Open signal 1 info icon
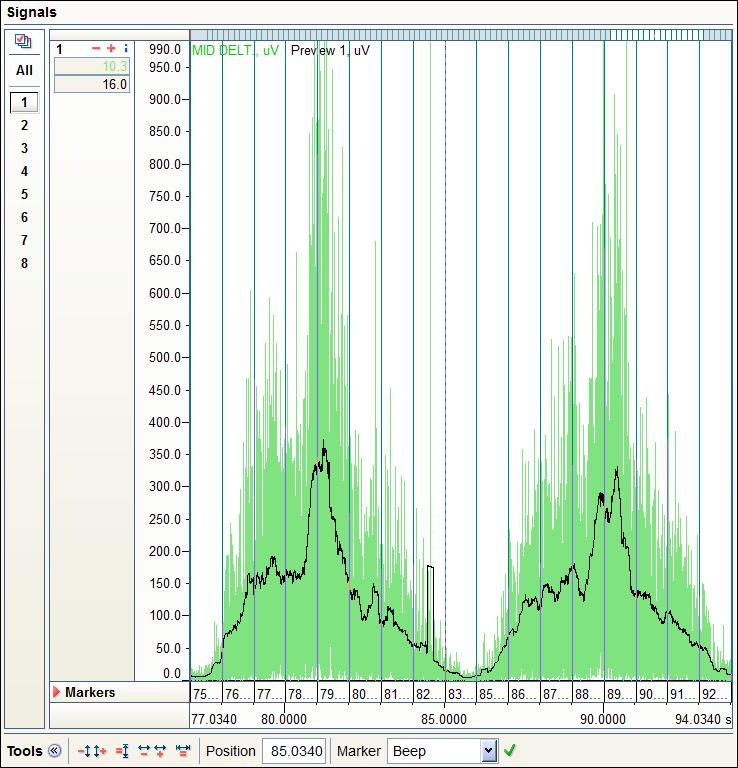Screen dimensions: 738x768 coord(126,48)
